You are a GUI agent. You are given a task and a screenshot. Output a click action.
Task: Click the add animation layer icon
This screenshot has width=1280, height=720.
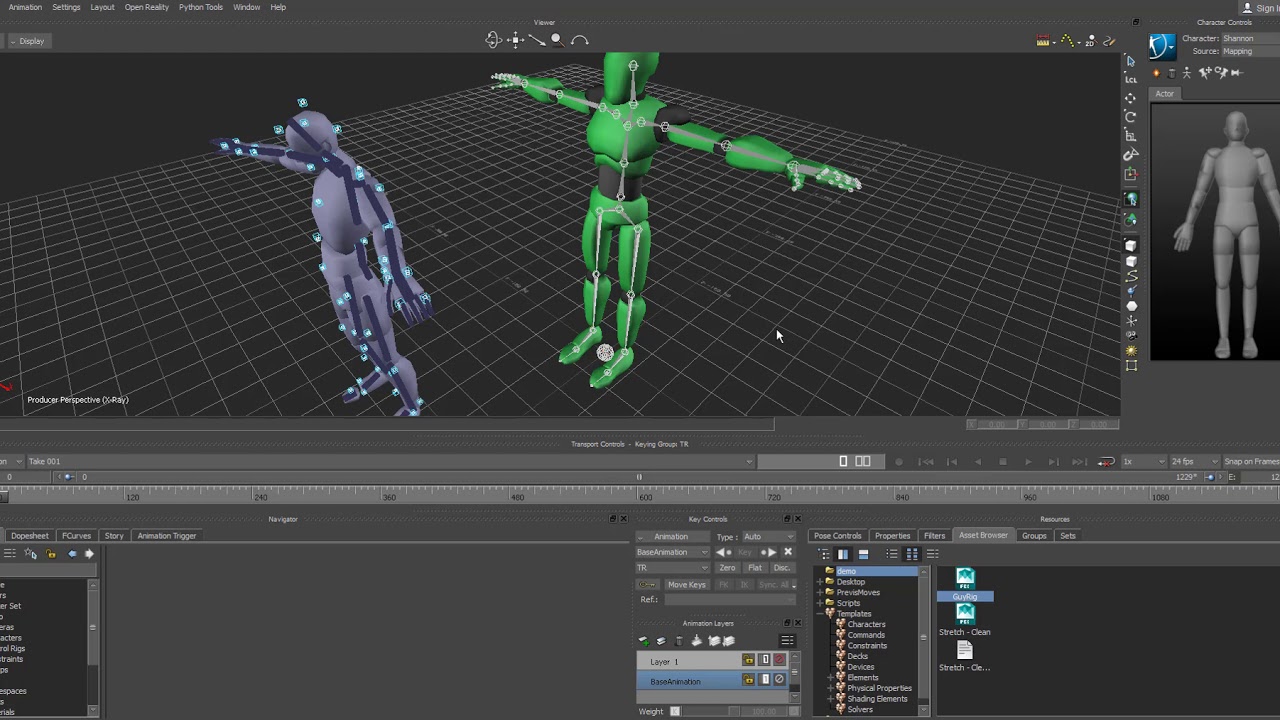point(643,641)
